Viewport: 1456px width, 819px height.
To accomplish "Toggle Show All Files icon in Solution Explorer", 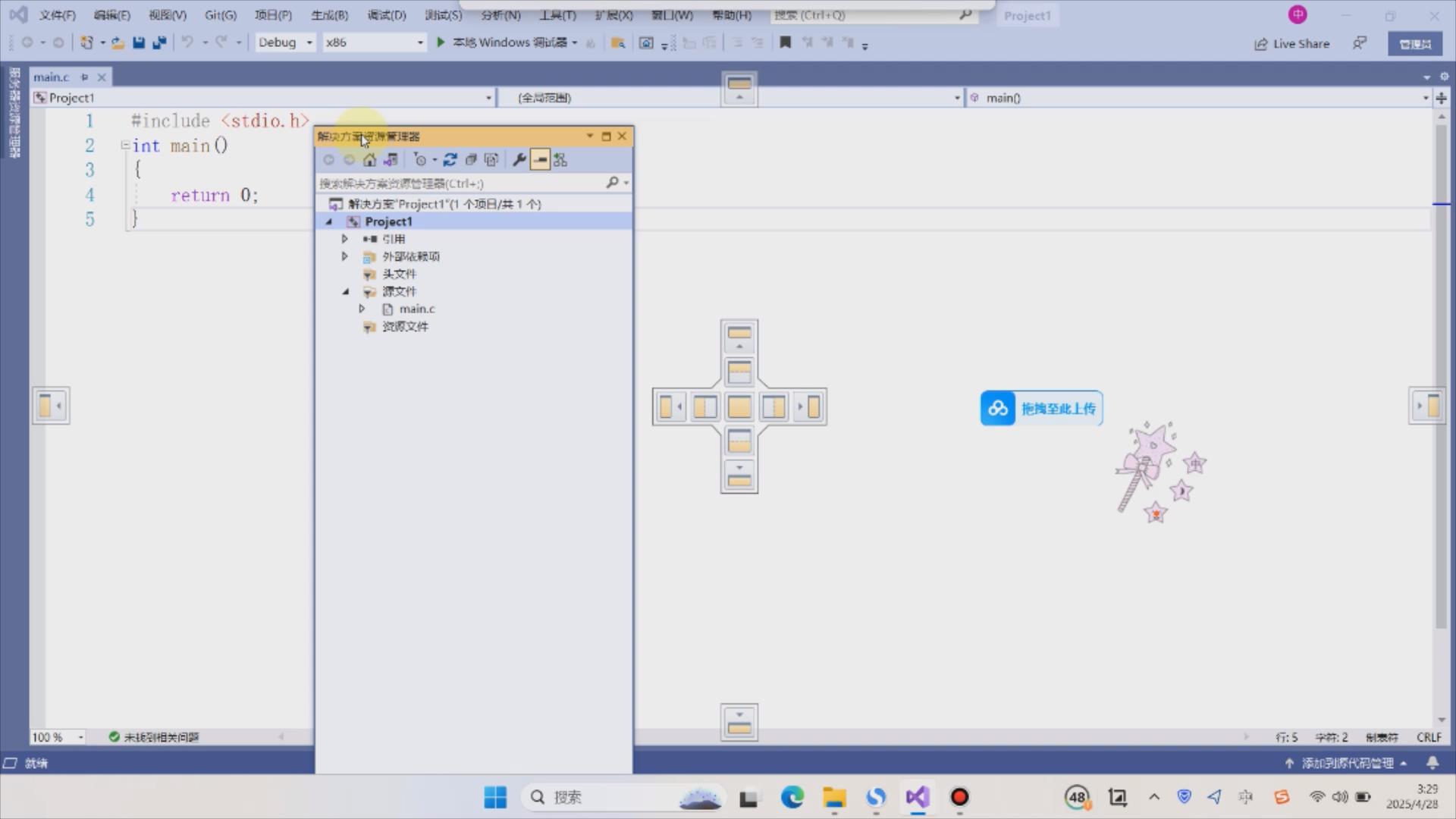I will tap(491, 160).
